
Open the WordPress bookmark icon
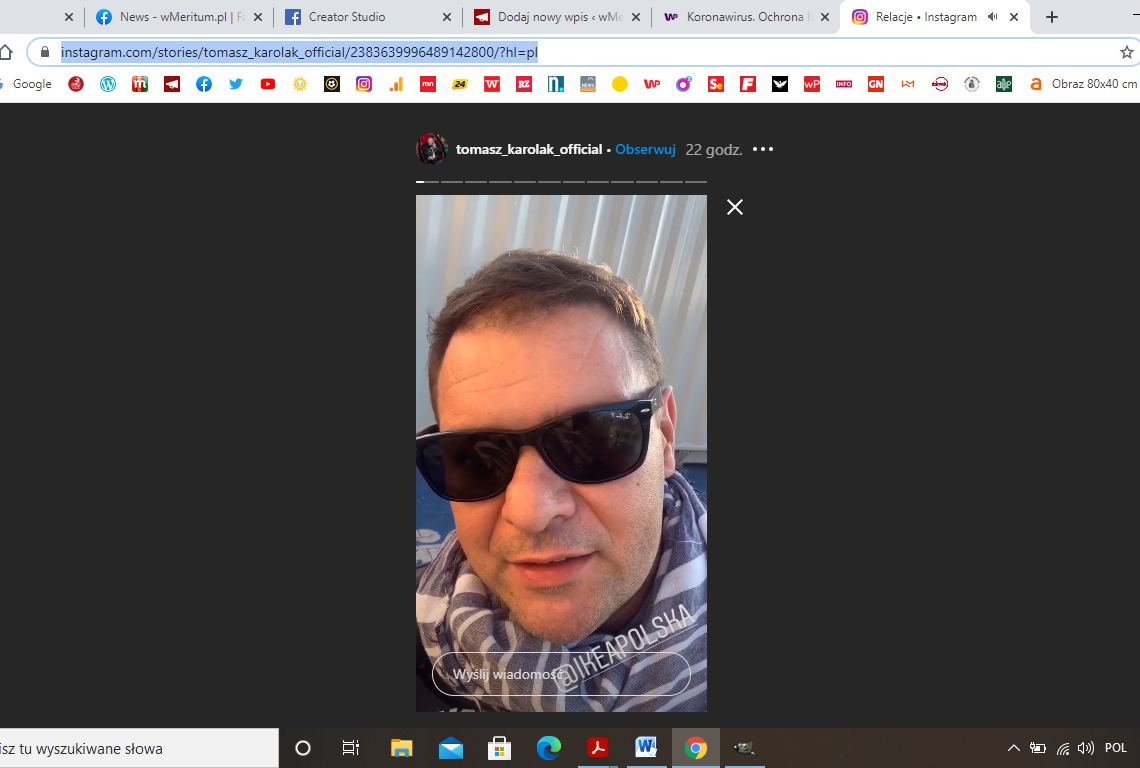(x=108, y=84)
